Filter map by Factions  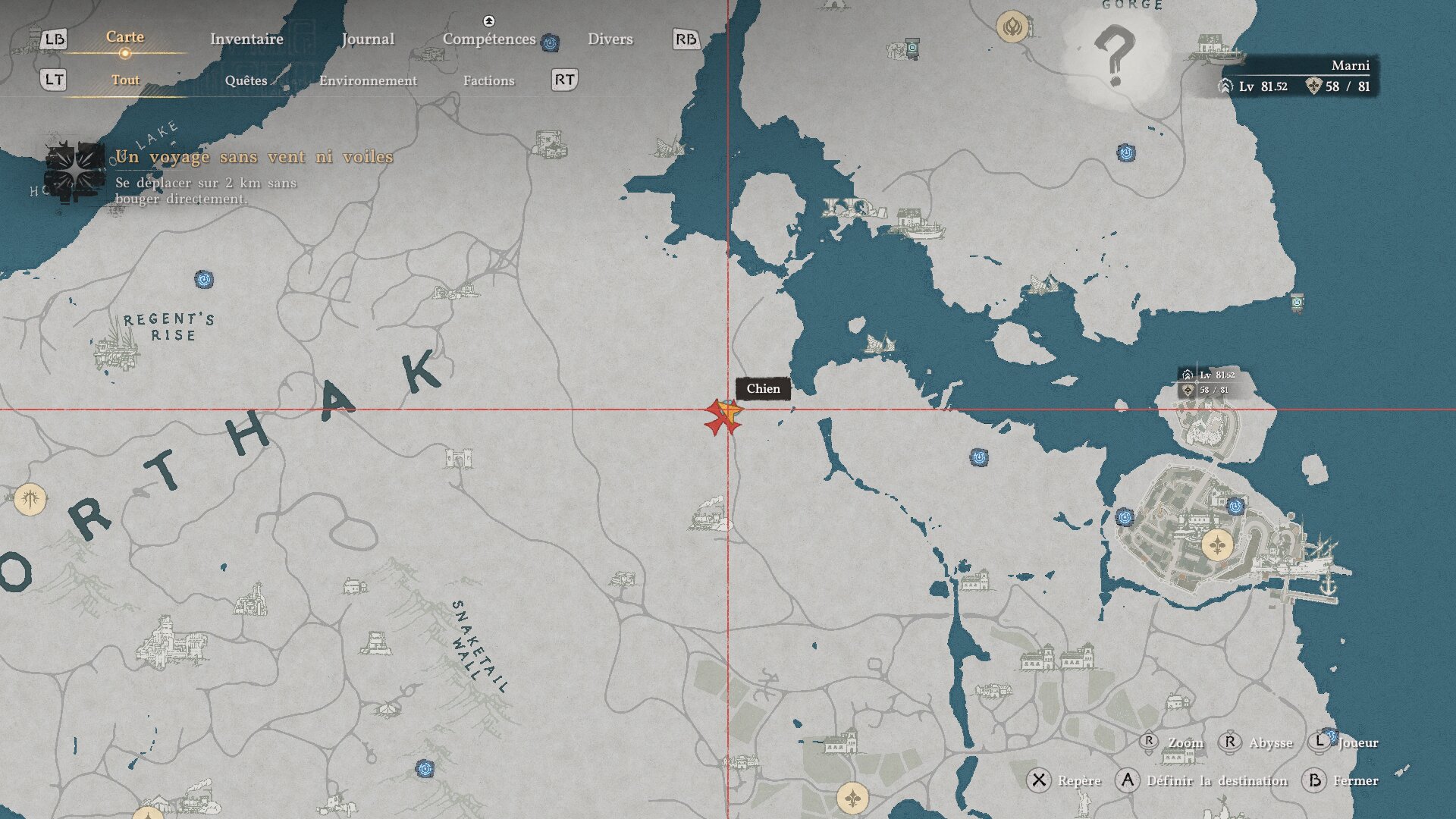click(x=488, y=80)
